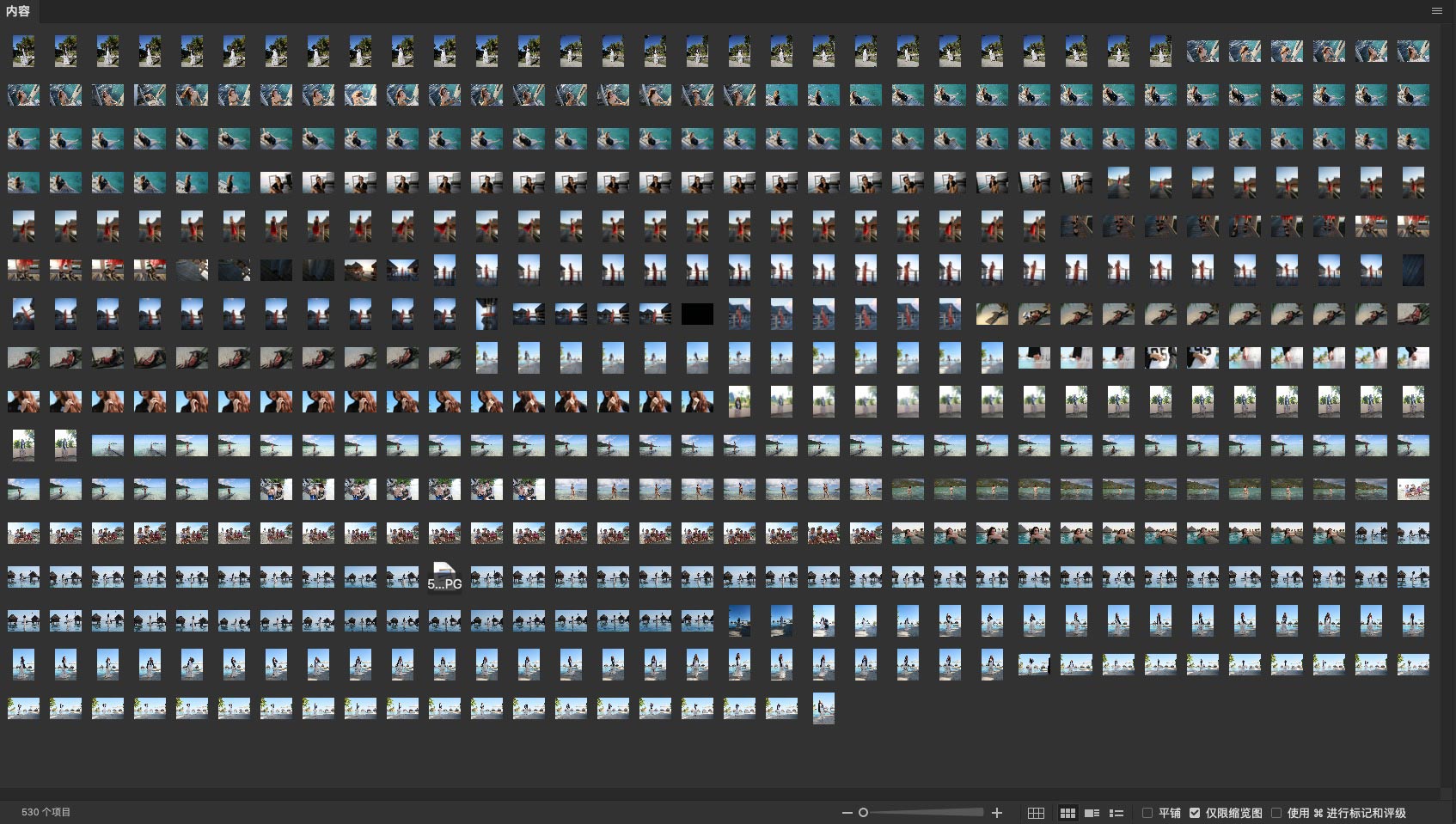Select the last thumbnail in the top row

[x=1413, y=52]
